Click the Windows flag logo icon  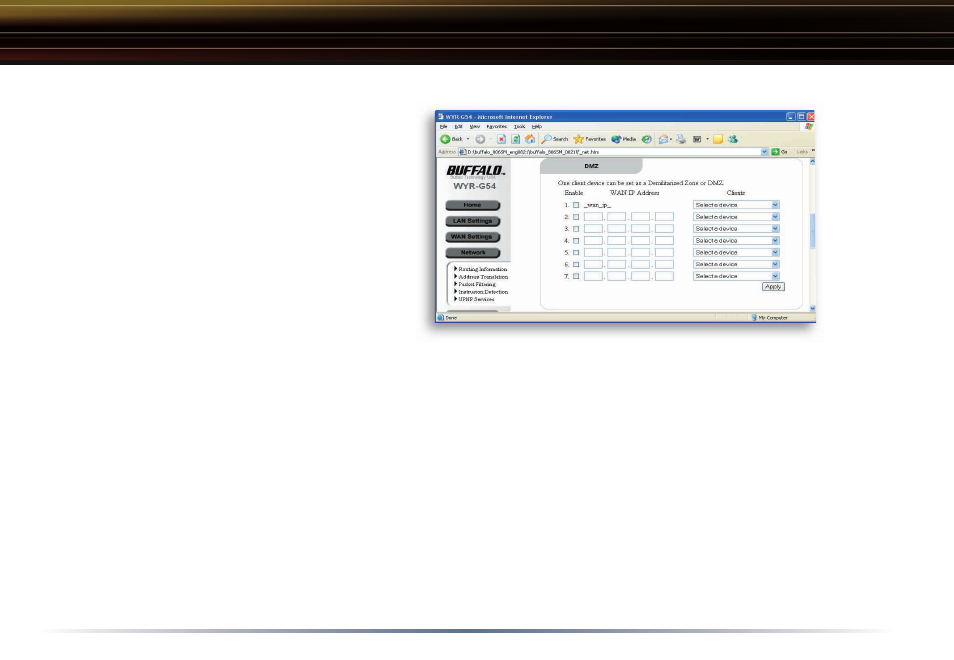pyautogui.click(x=809, y=127)
